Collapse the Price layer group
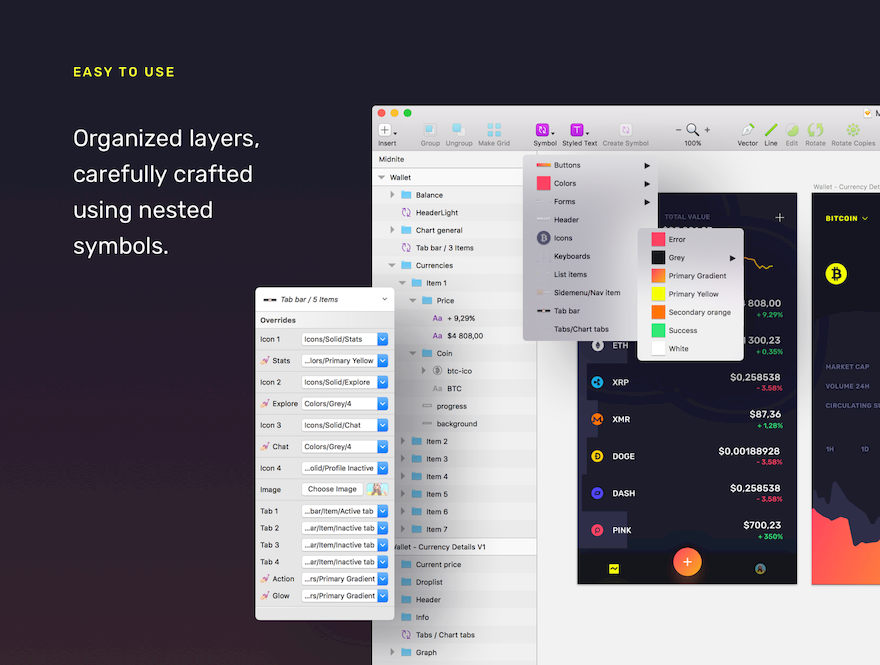The width and height of the screenshot is (880, 665). [413, 301]
